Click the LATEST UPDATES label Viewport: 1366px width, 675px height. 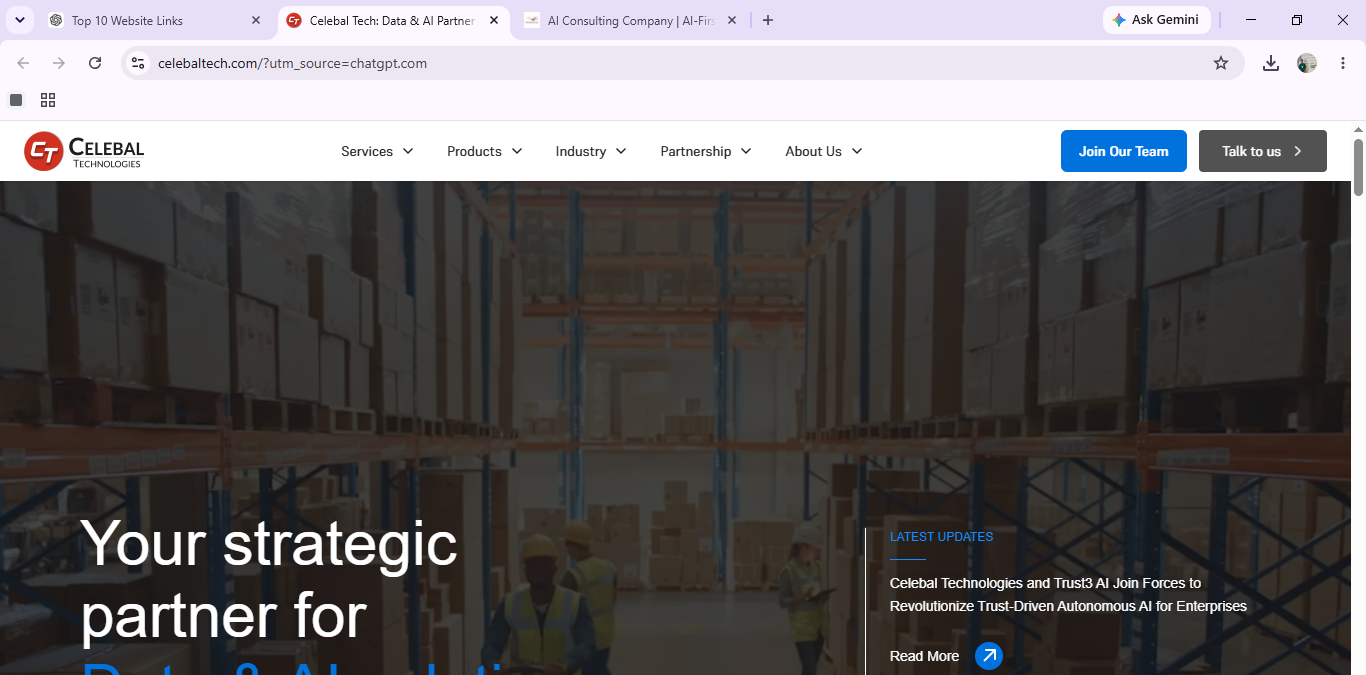coord(941,537)
